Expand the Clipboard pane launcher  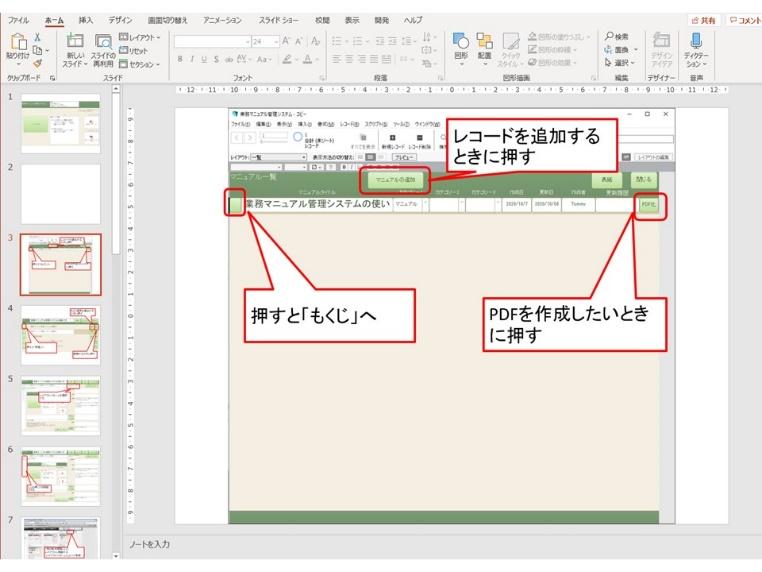point(52,78)
